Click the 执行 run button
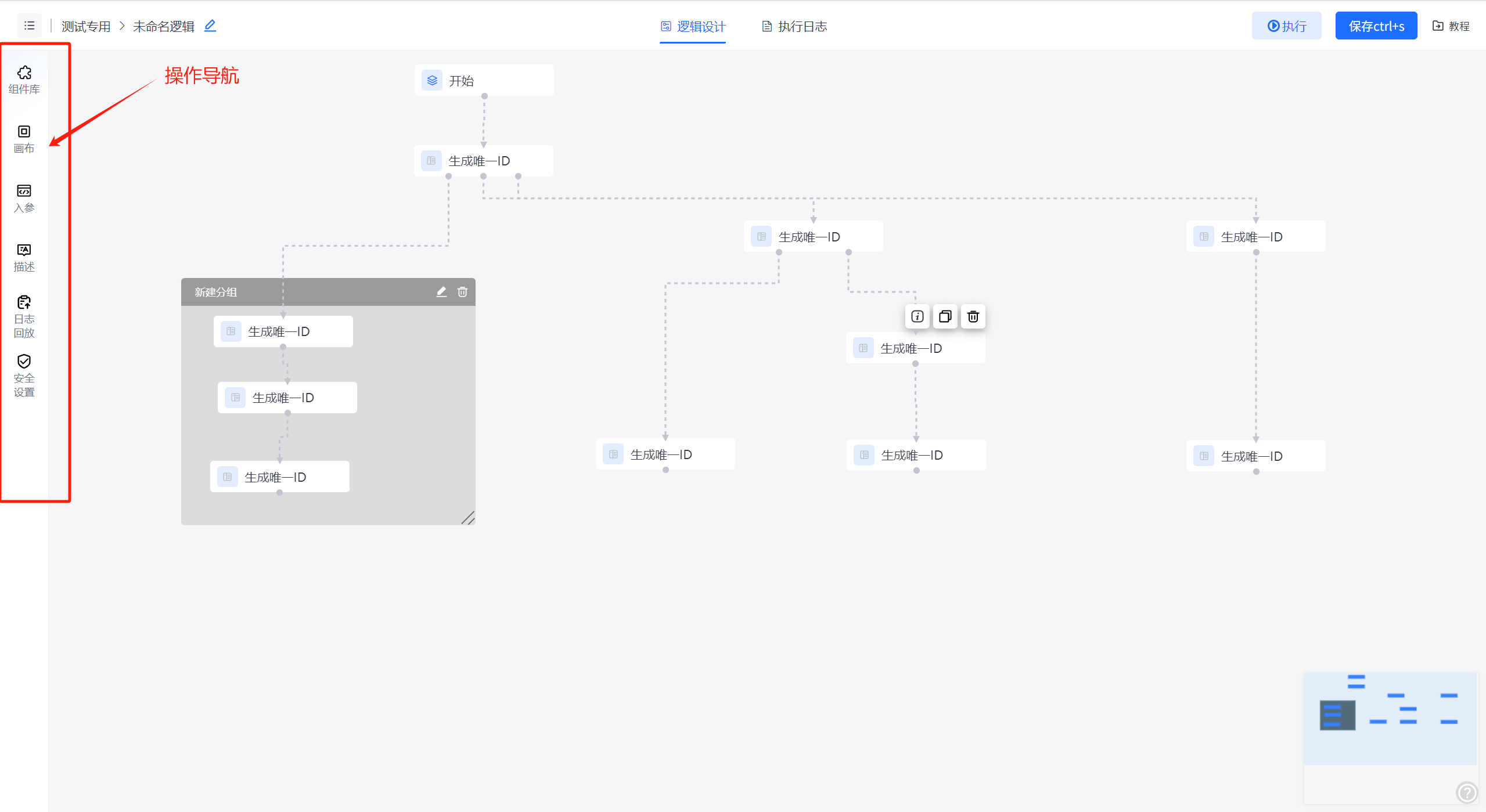This screenshot has width=1486, height=812. [x=1286, y=26]
